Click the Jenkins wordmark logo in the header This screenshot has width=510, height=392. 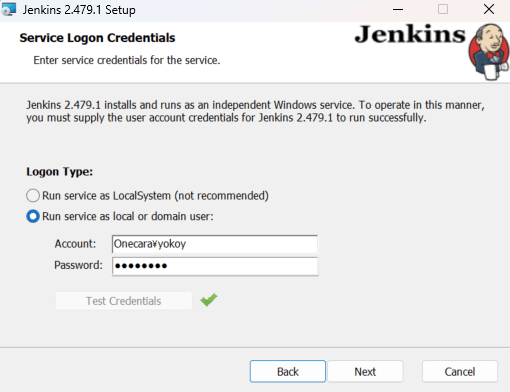click(410, 34)
